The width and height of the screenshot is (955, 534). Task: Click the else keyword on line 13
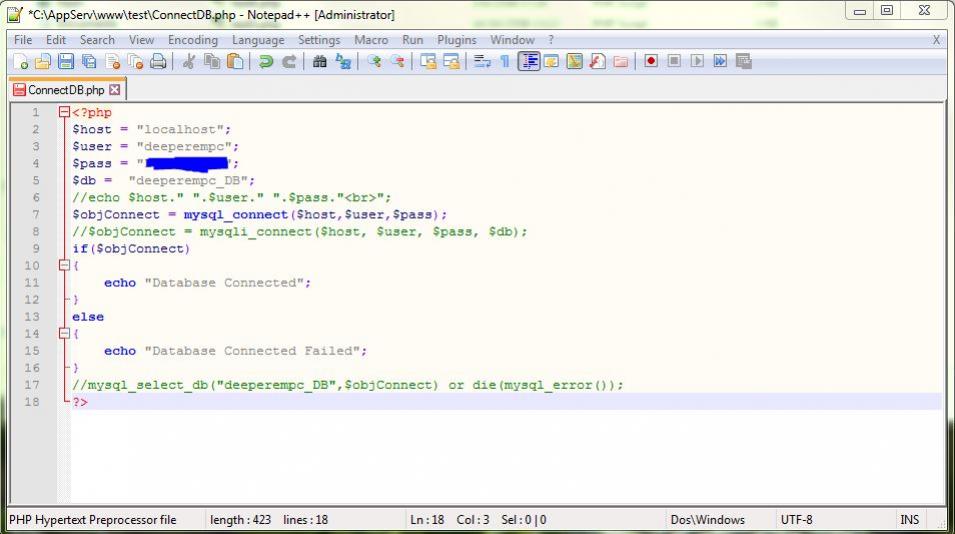coord(88,317)
